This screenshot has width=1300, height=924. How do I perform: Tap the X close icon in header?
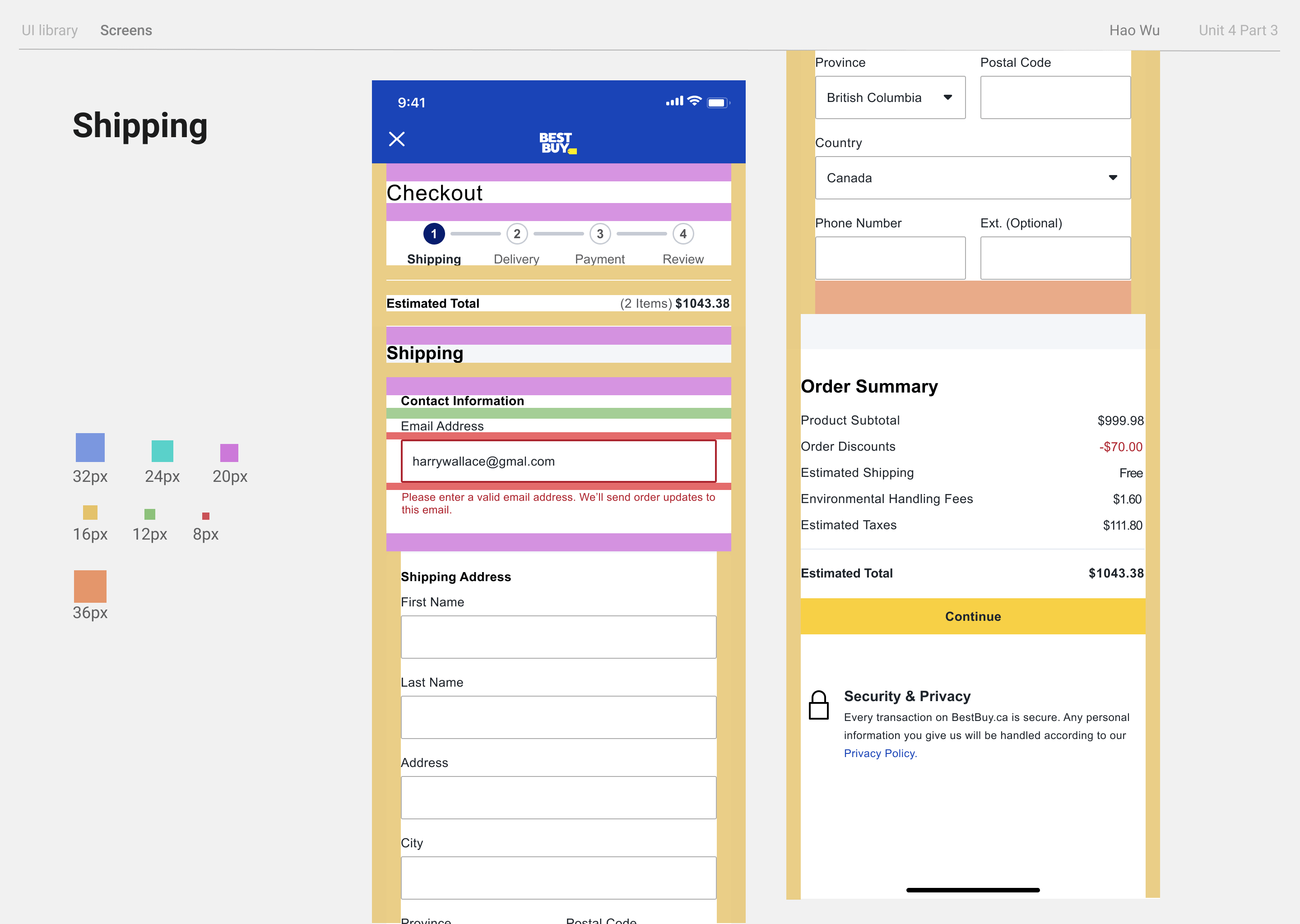[397, 139]
